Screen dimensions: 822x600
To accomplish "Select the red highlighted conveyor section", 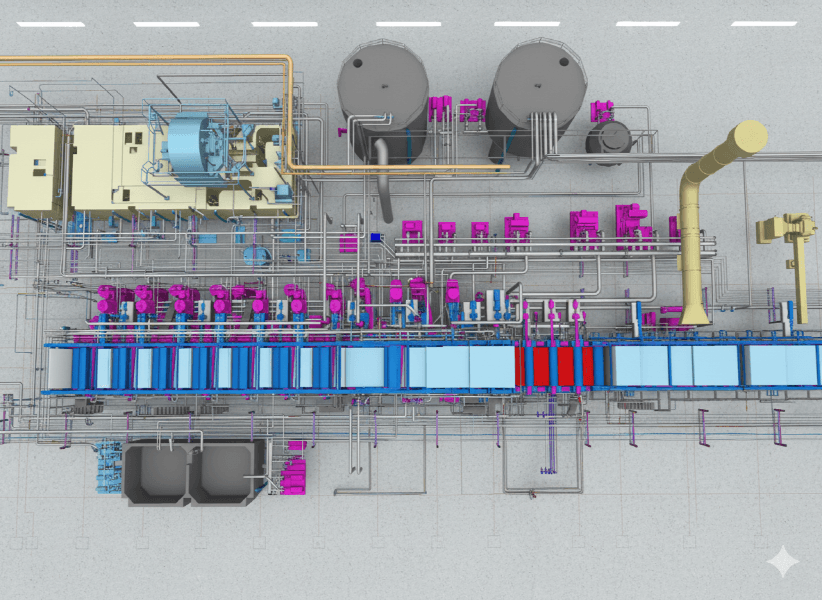I will (555, 366).
